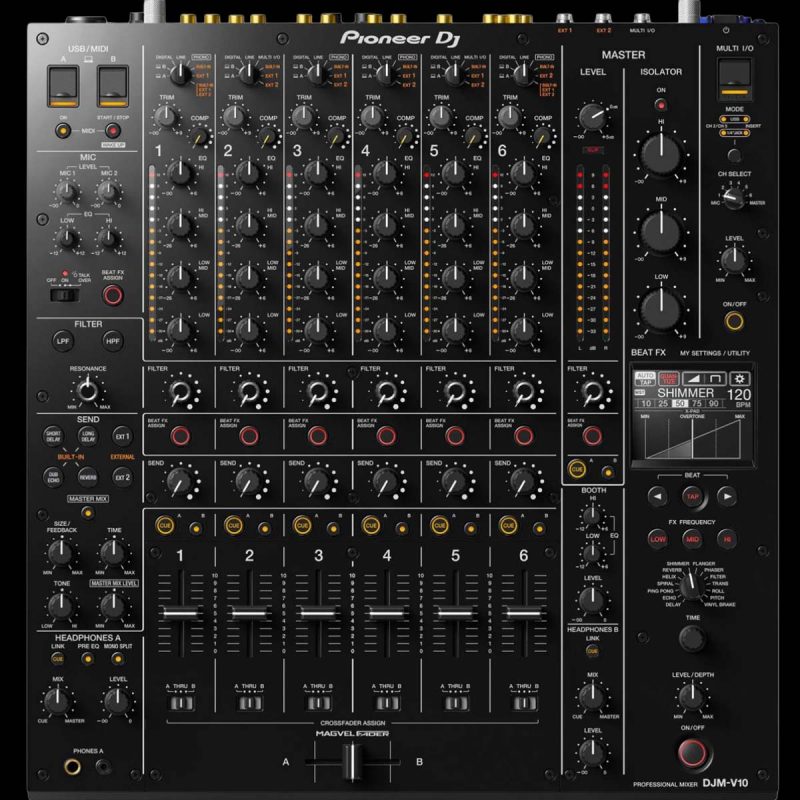This screenshot has height=800, width=800.
Task: Turn channel 1 input selector knob
Action: 180,74
